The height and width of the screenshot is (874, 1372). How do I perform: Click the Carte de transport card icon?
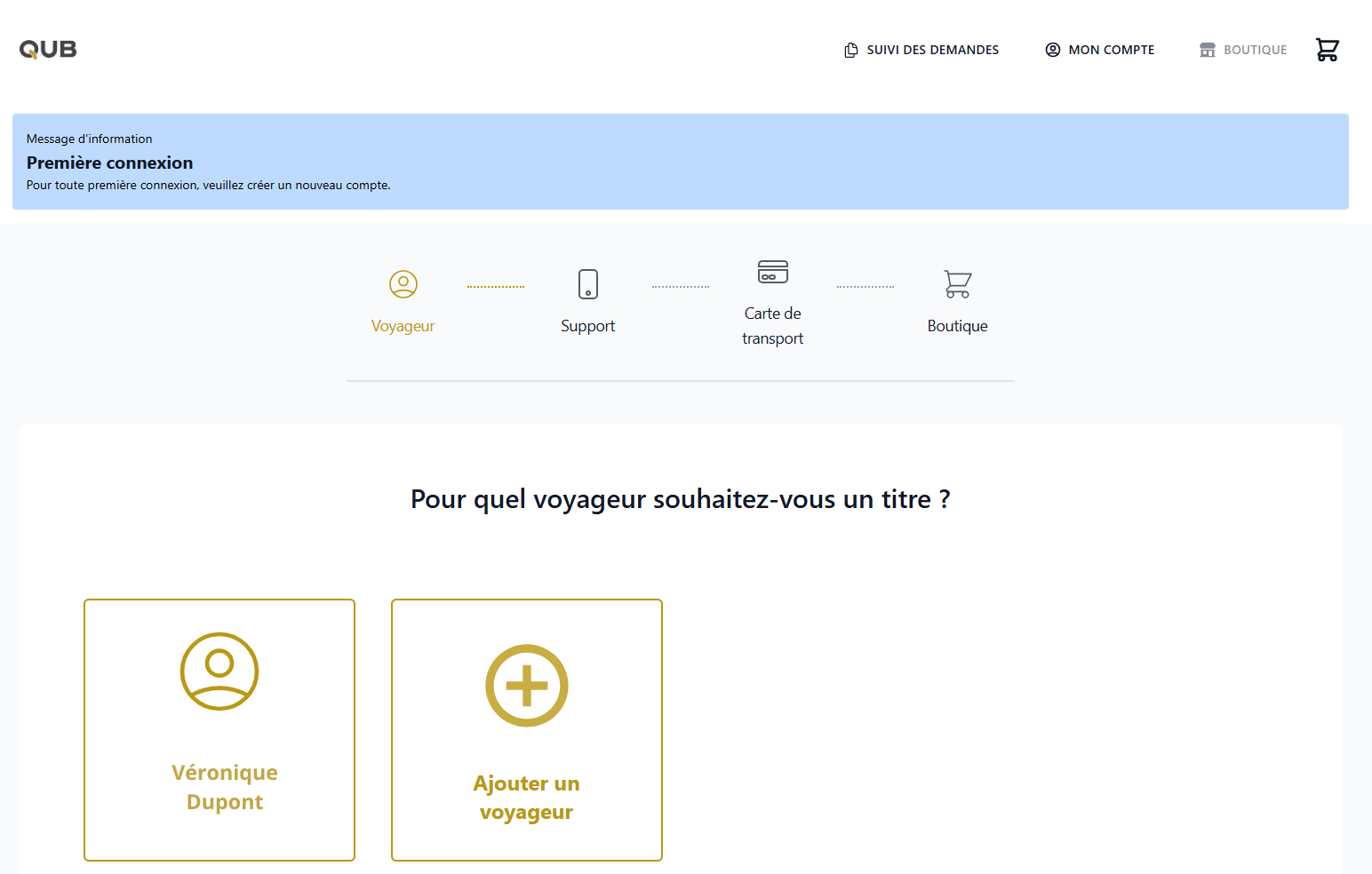tap(773, 272)
